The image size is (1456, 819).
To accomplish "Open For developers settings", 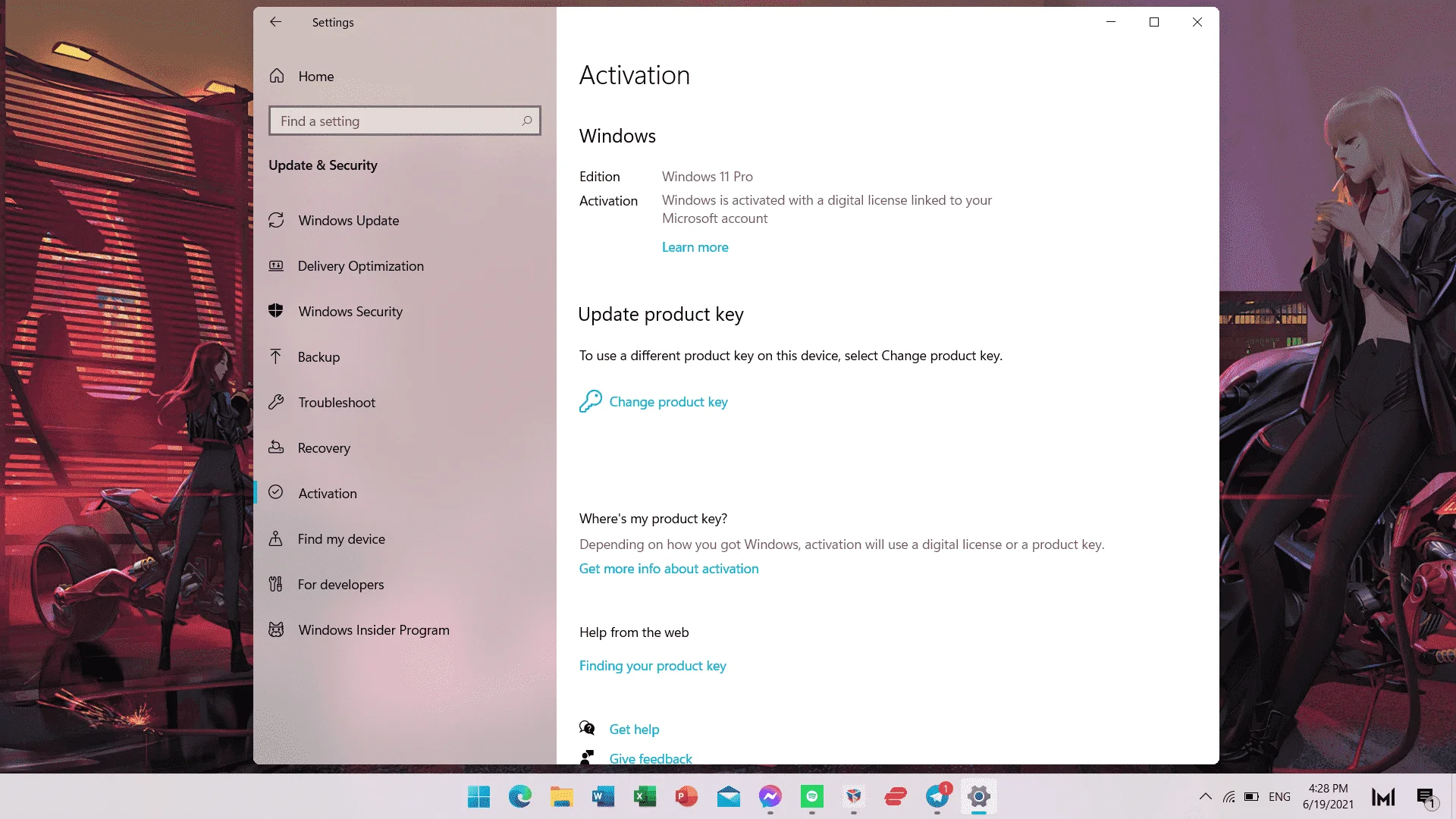I will pos(340,585).
